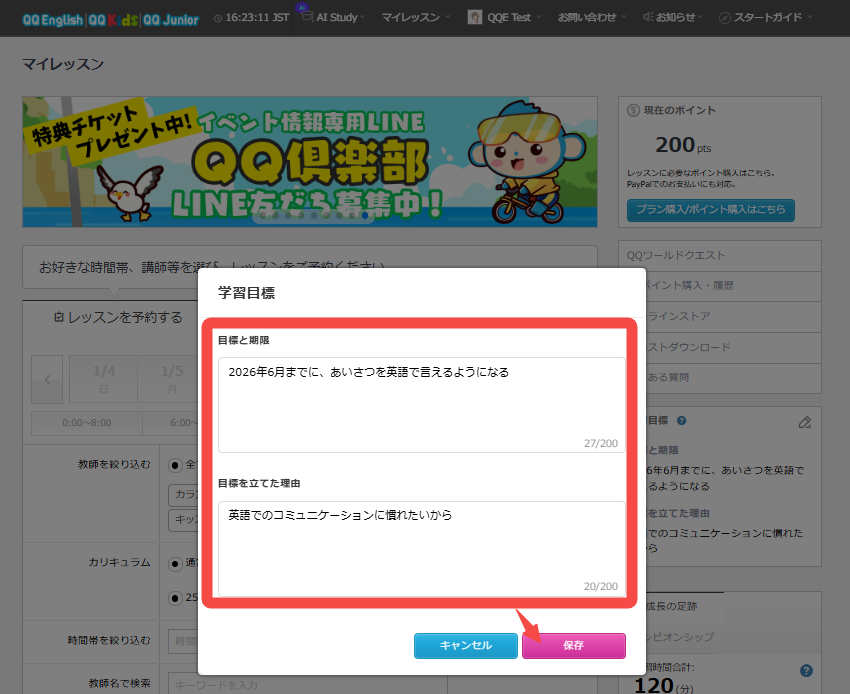This screenshot has width=850, height=694.
Task: Click the pencil edit icon for 学習目標
Action: 805,422
